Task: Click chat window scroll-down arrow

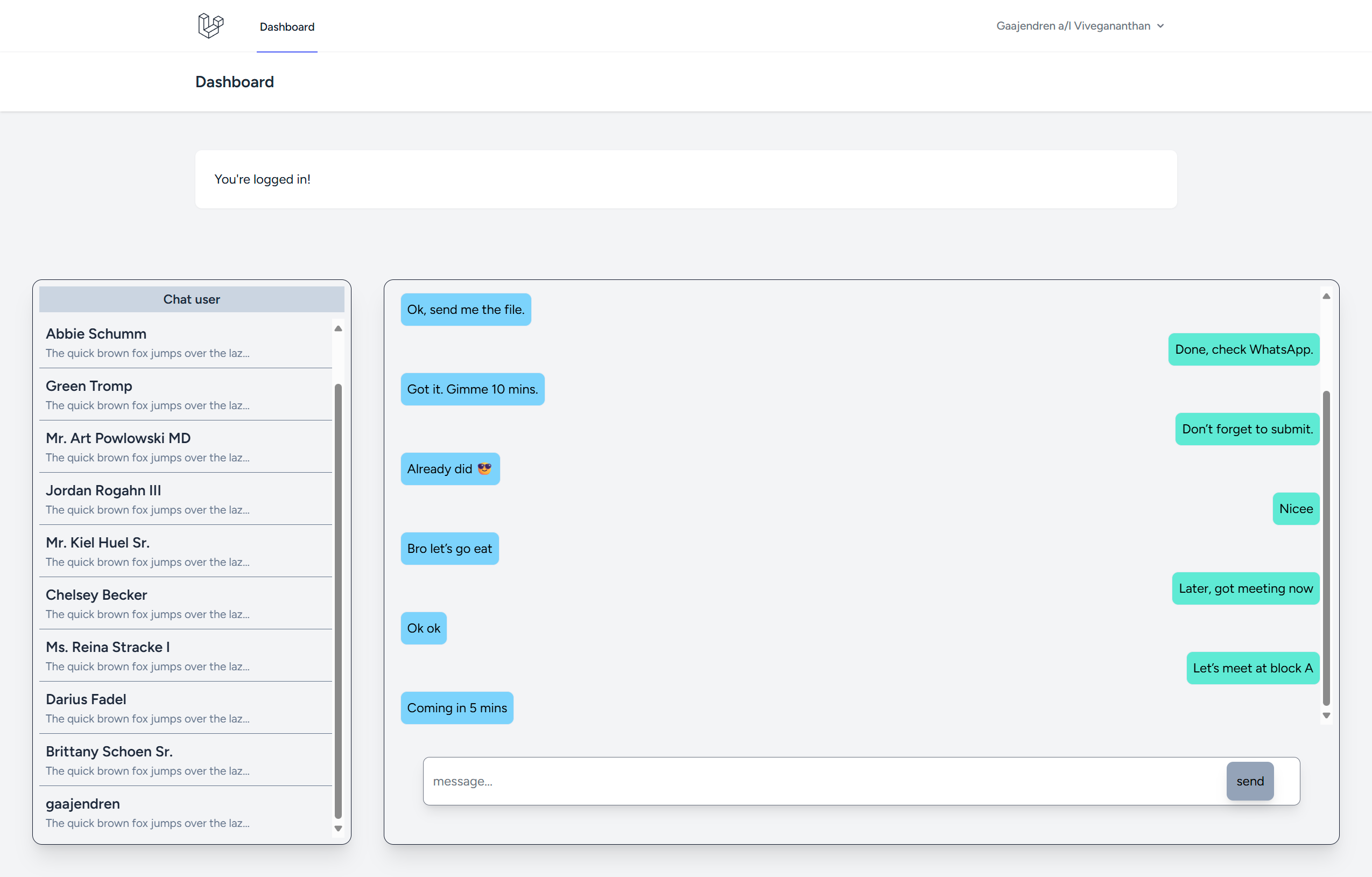Action: click(x=1326, y=715)
